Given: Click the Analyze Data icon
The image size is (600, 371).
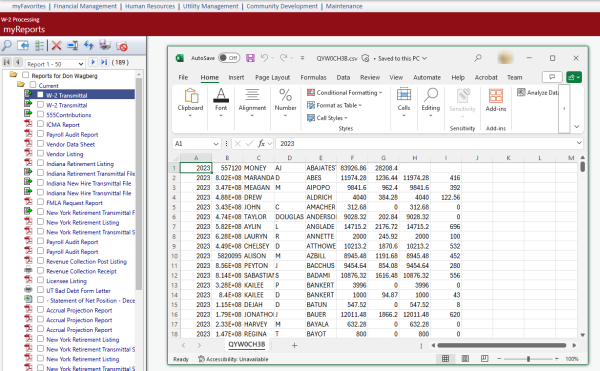Looking at the screenshot, I should click(521, 93).
